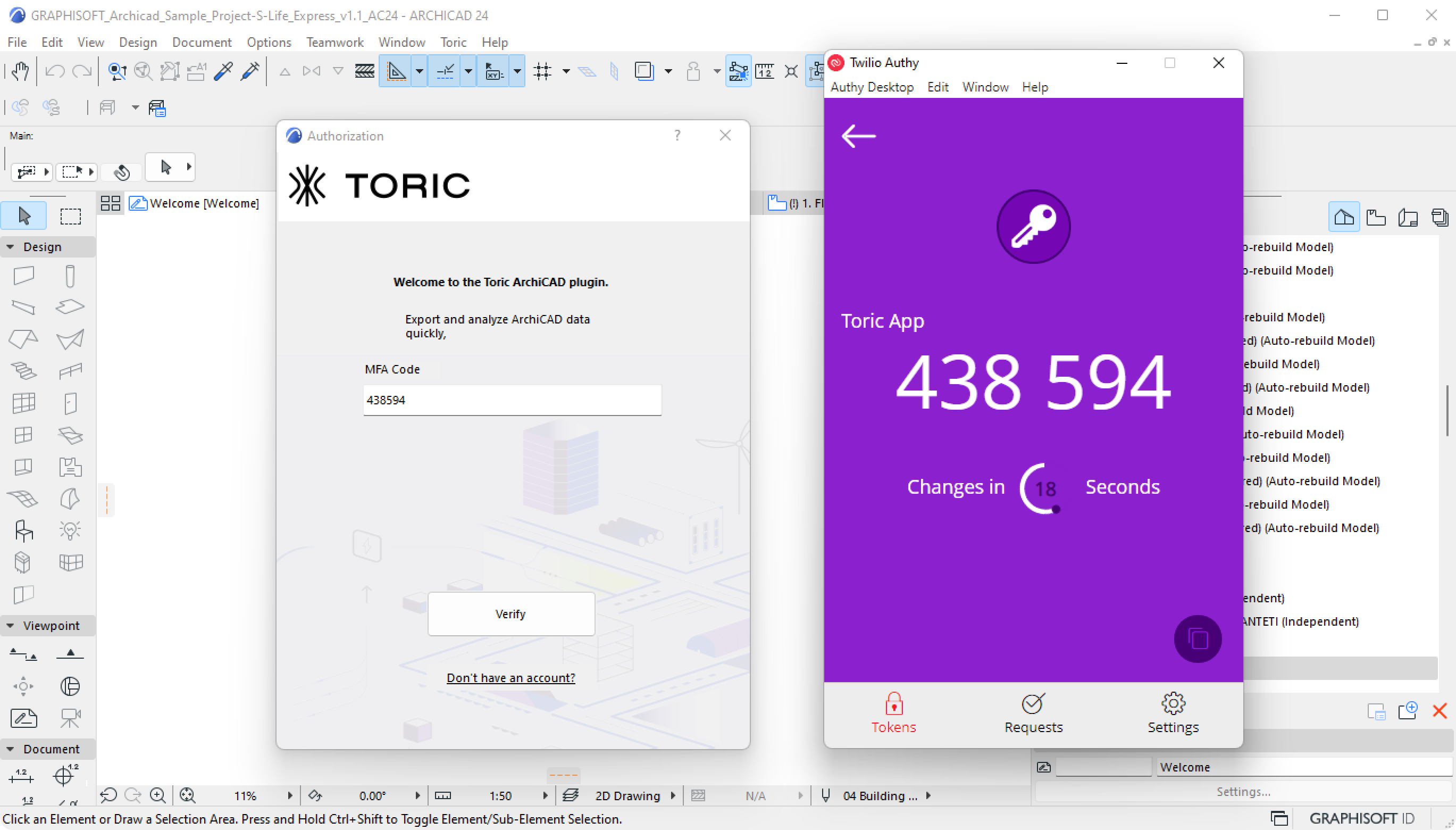Viewport: 1456px width, 830px height.
Task: Select the Column tool
Action: pos(70,276)
